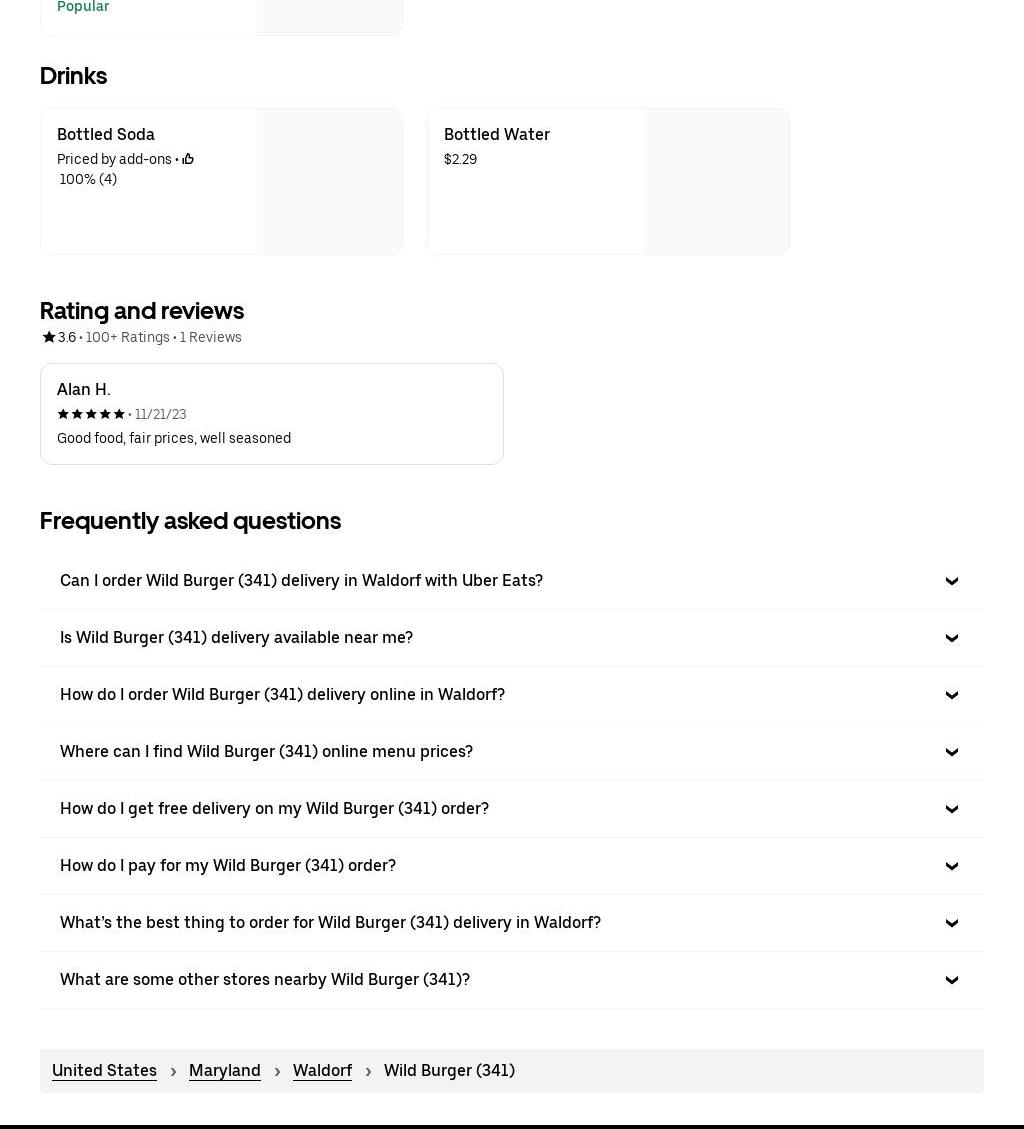Open Alan H.'s review card
Viewport: 1024px width, 1129px height.
coord(271,414)
